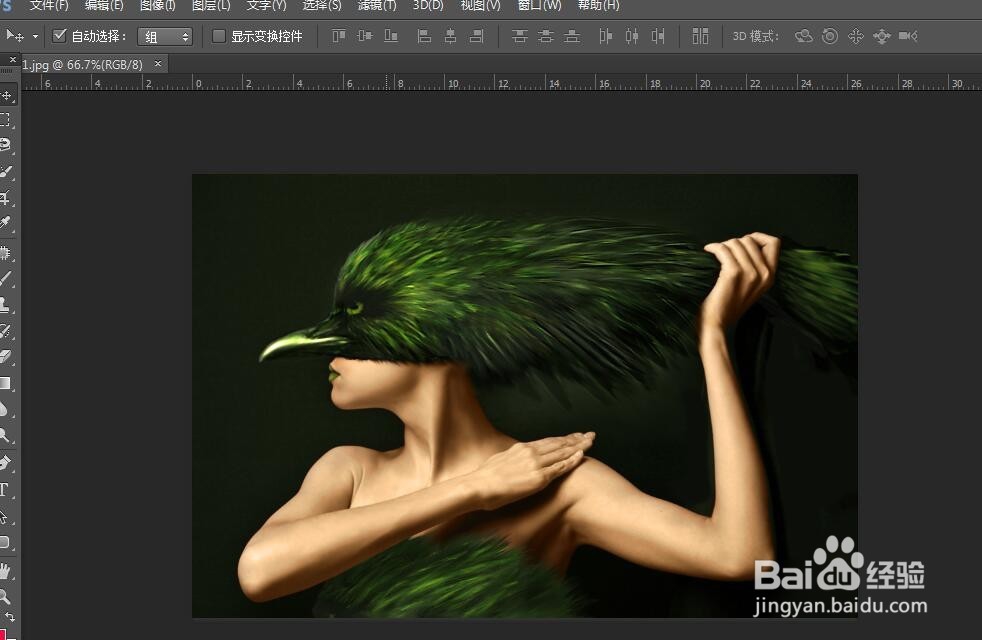Align left edges of layers
This screenshot has width=982, height=640.
[425, 36]
